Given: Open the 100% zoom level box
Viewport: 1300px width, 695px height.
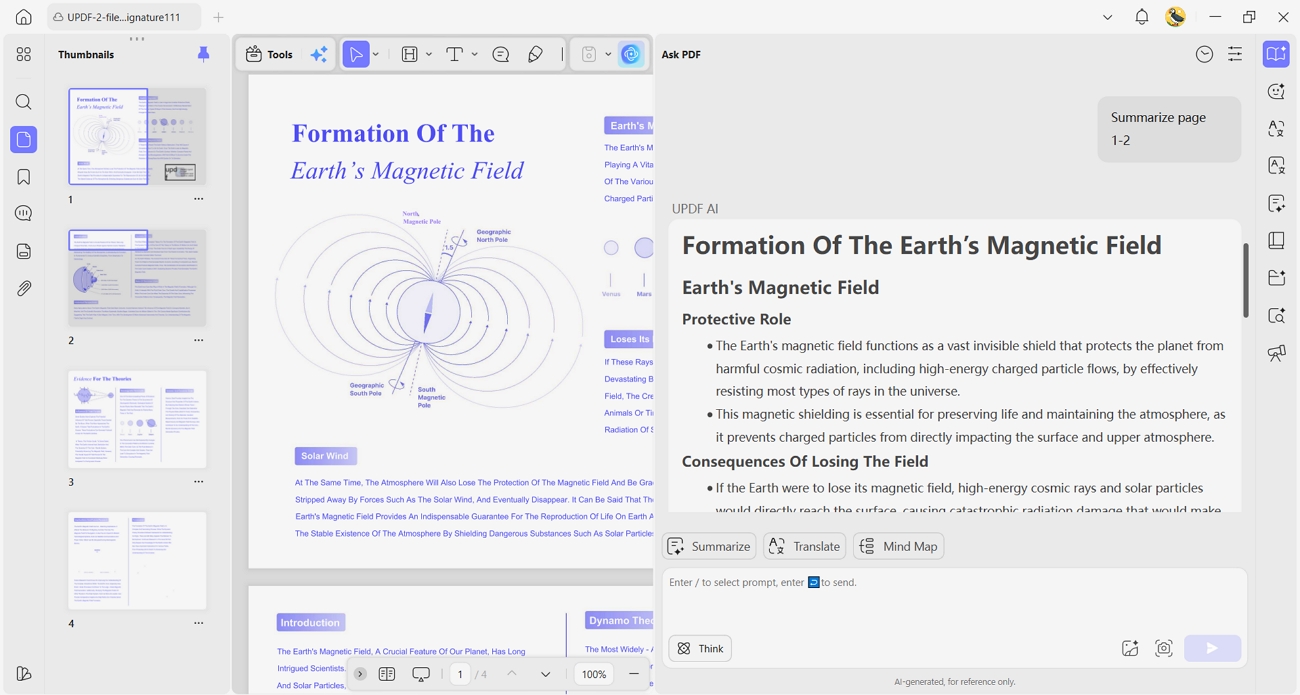Looking at the screenshot, I should tap(594, 674).
